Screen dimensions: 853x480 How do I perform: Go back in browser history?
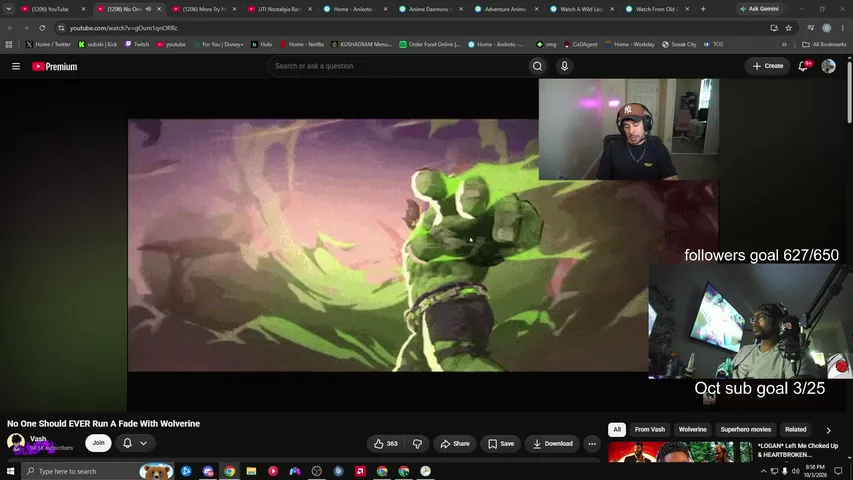point(10,28)
